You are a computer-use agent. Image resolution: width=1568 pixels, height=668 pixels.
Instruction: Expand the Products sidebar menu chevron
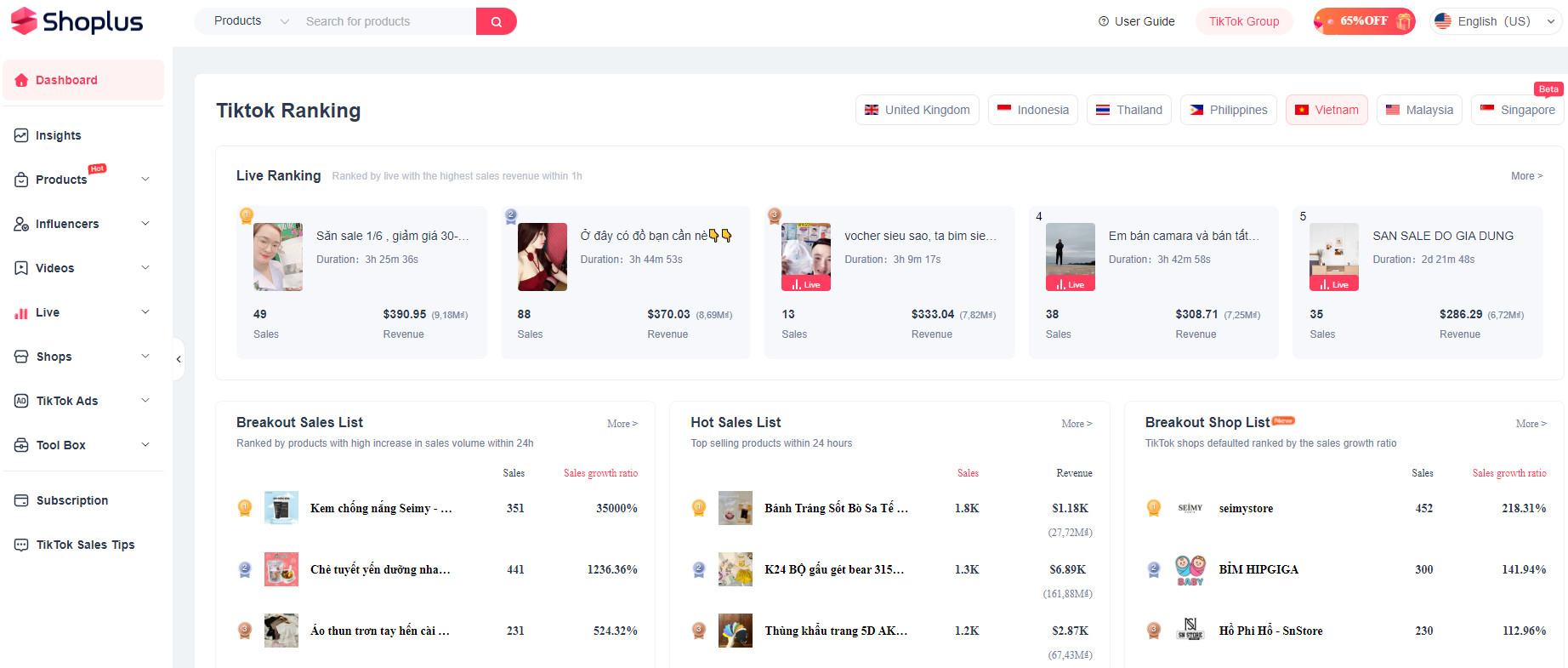[145, 180]
